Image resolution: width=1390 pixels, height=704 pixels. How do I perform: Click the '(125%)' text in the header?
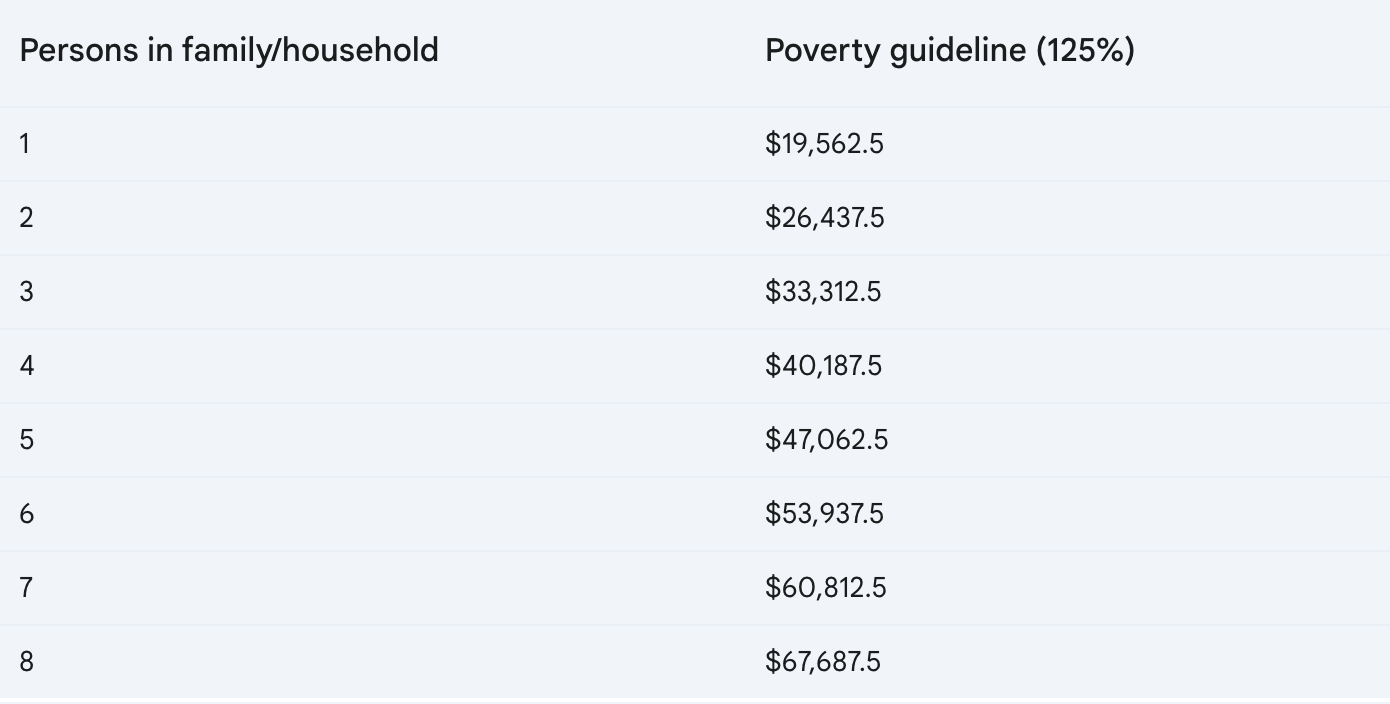point(1085,50)
